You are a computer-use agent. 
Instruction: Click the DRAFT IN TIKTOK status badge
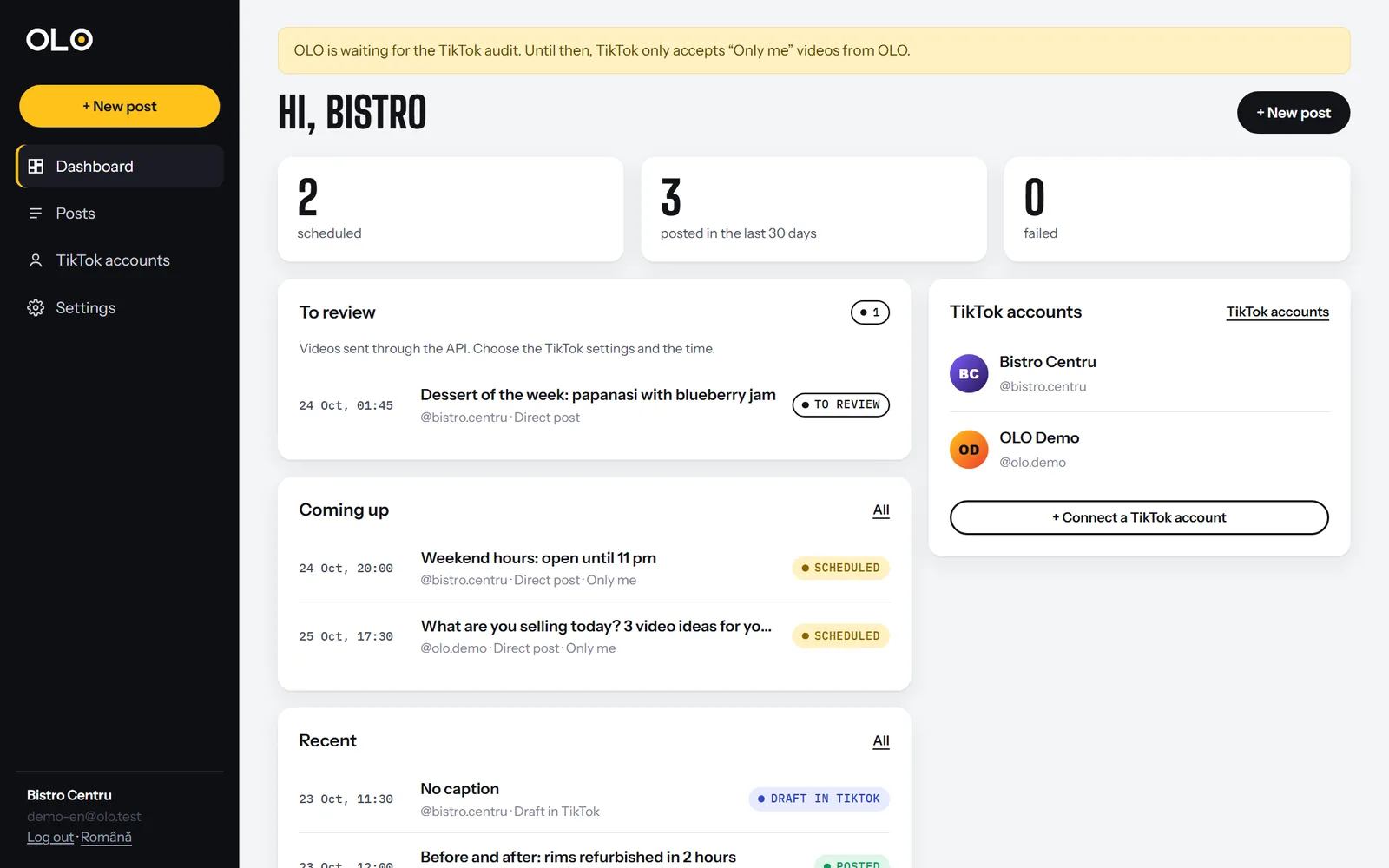[x=819, y=799]
